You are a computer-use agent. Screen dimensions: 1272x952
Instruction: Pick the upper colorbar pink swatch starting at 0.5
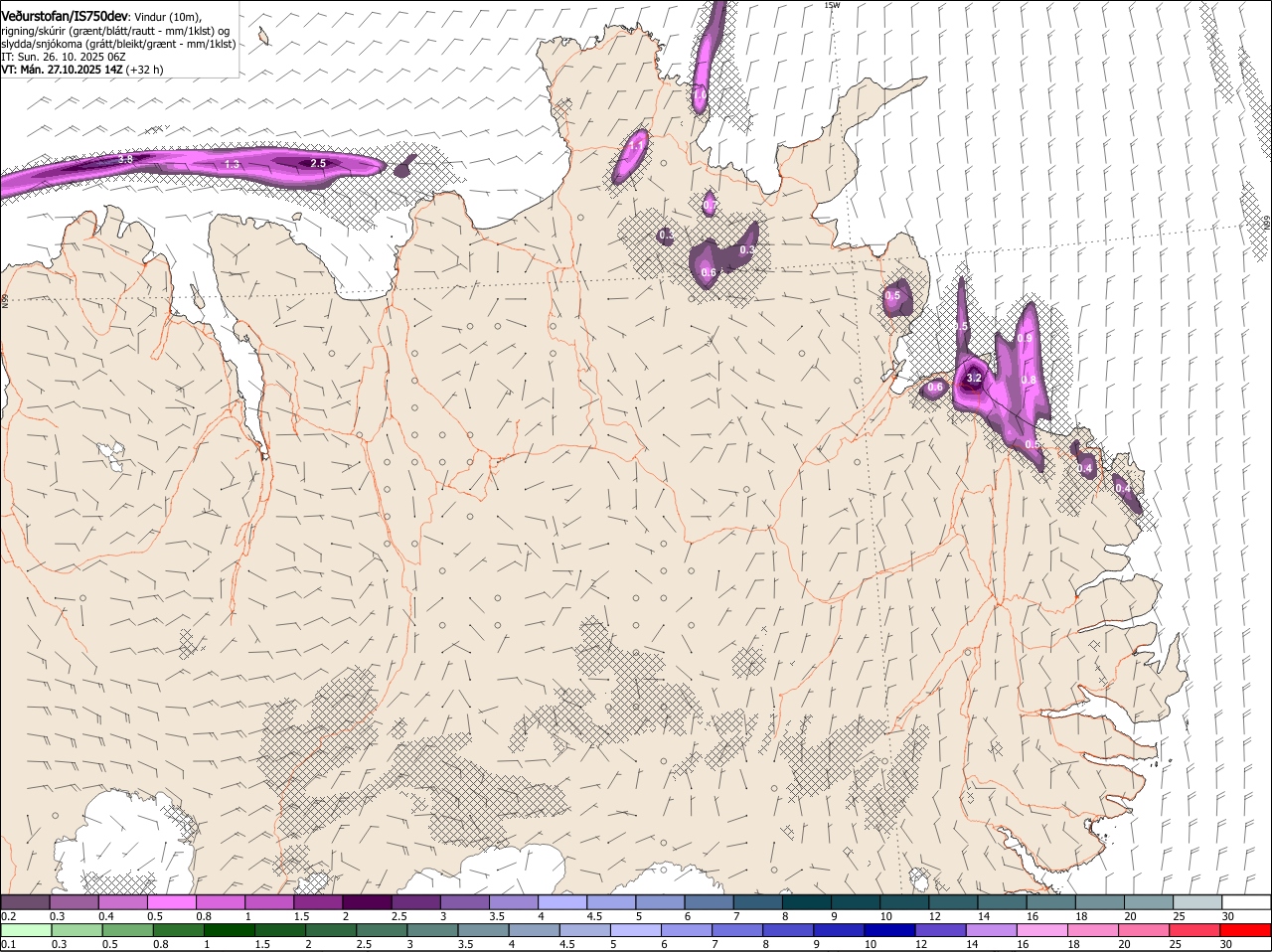(x=171, y=901)
